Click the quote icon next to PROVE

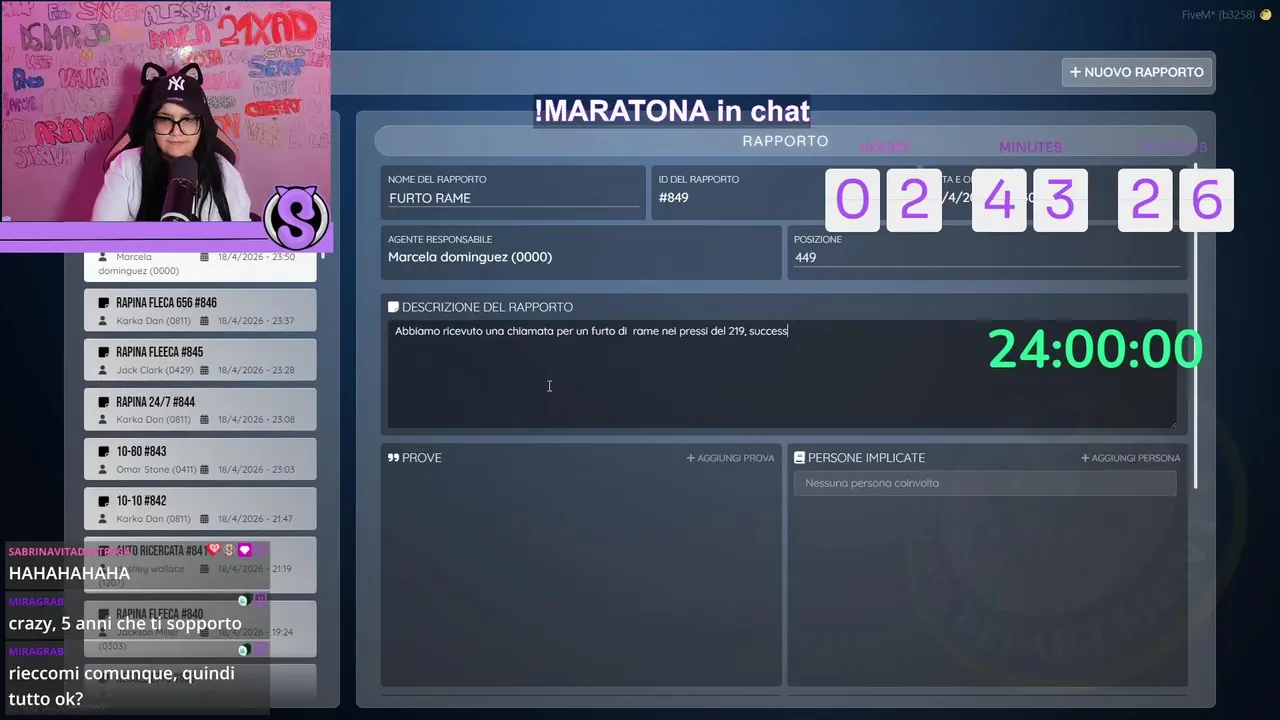pyautogui.click(x=393, y=458)
